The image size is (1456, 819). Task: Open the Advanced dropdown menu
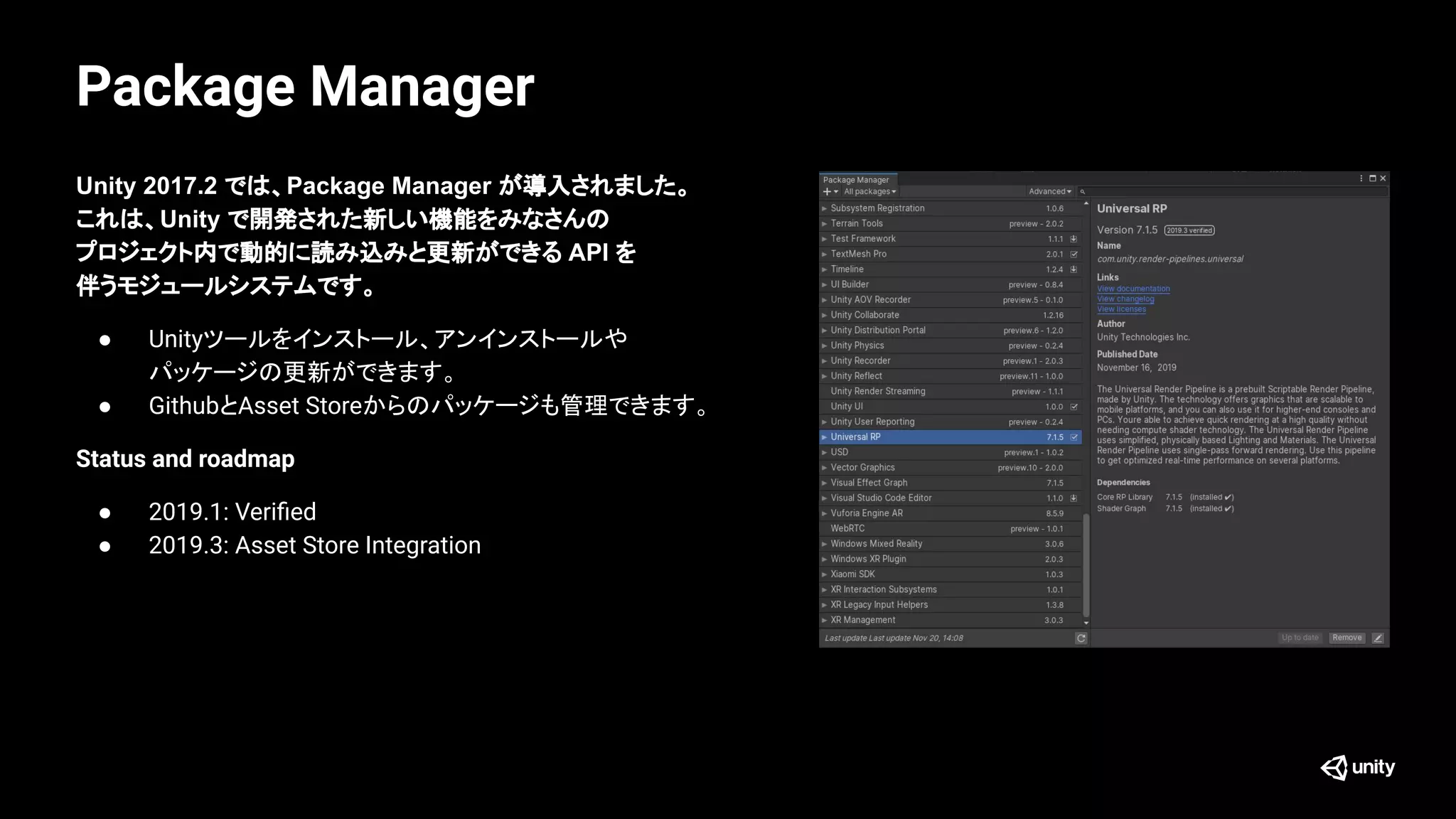coord(1050,192)
